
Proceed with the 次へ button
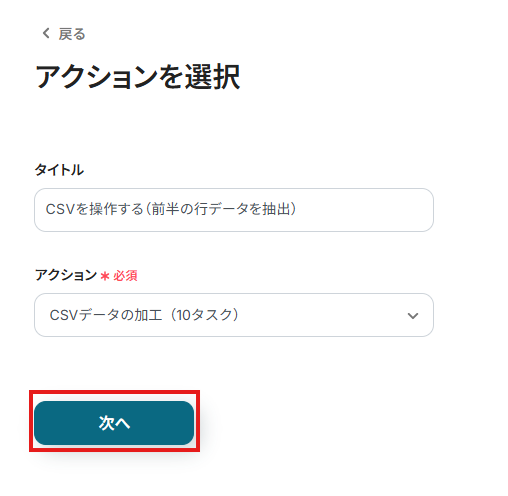click(114, 423)
